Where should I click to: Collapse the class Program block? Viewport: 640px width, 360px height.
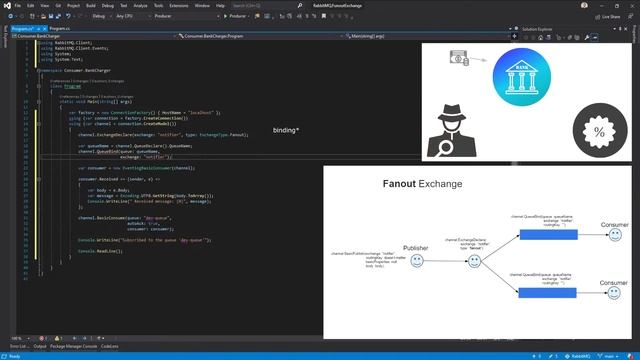point(39,86)
